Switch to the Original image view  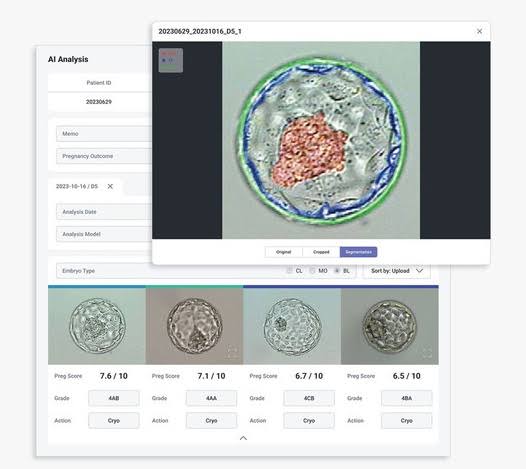(283, 252)
